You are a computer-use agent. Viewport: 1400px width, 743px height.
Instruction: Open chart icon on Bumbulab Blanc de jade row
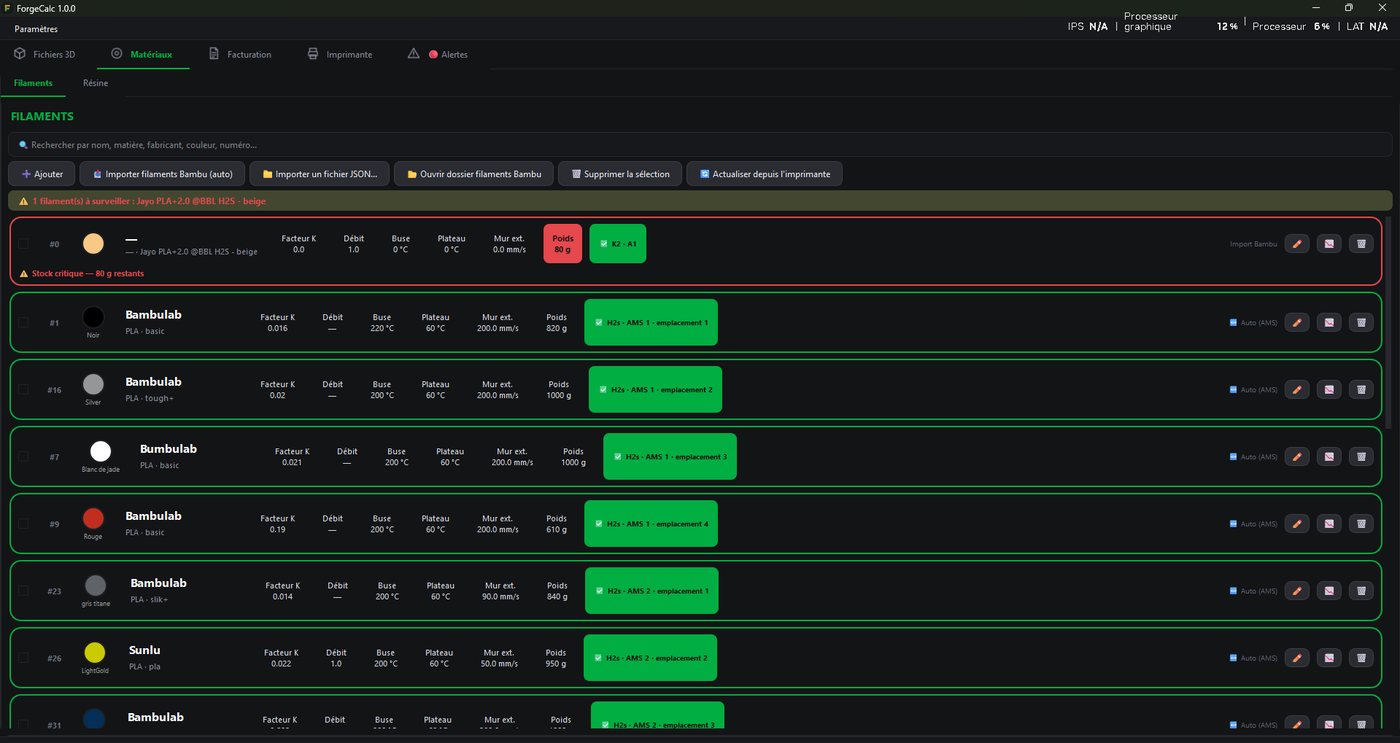(1329, 456)
